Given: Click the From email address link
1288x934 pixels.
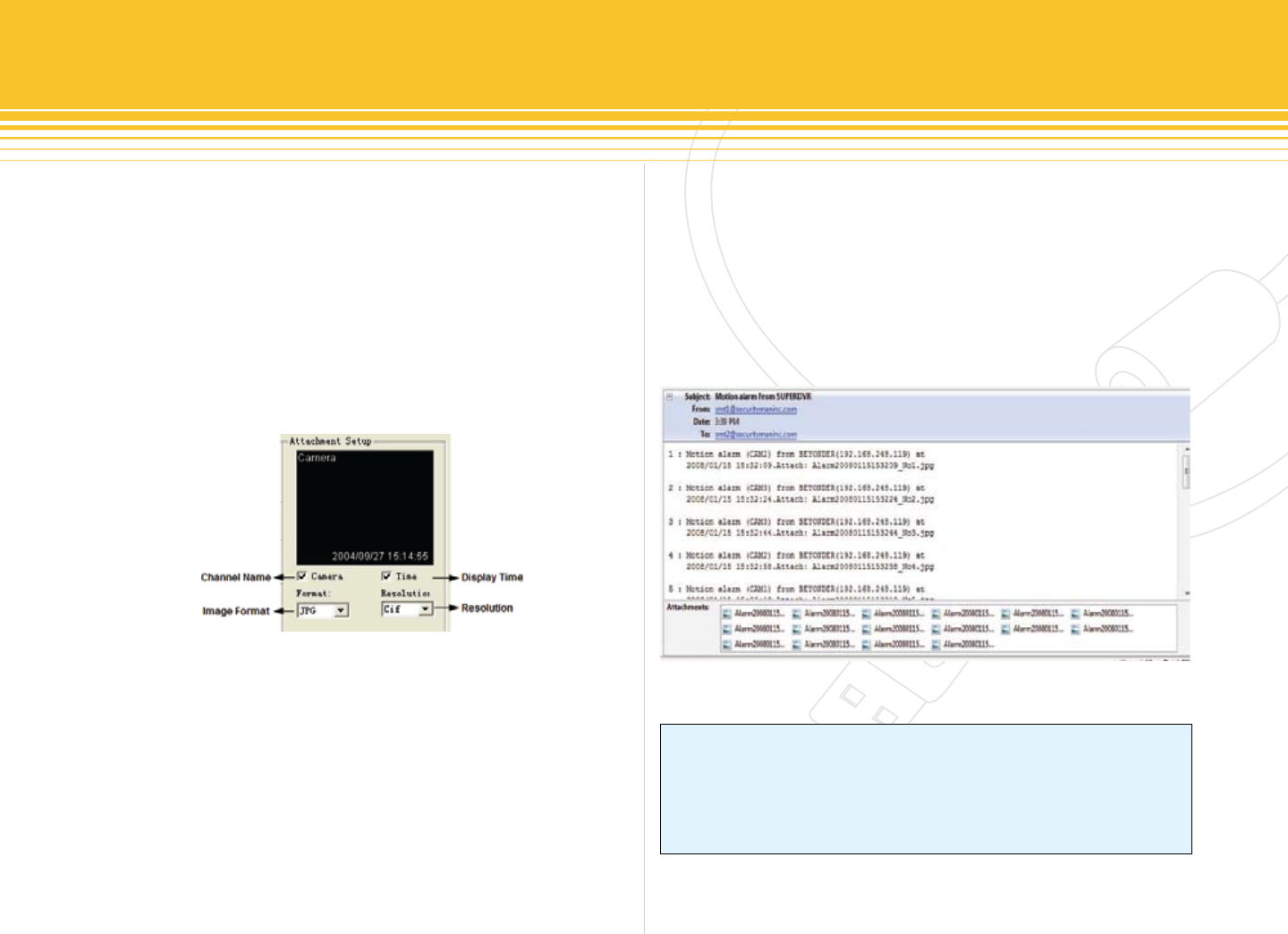Looking at the screenshot, I should coord(756,410).
